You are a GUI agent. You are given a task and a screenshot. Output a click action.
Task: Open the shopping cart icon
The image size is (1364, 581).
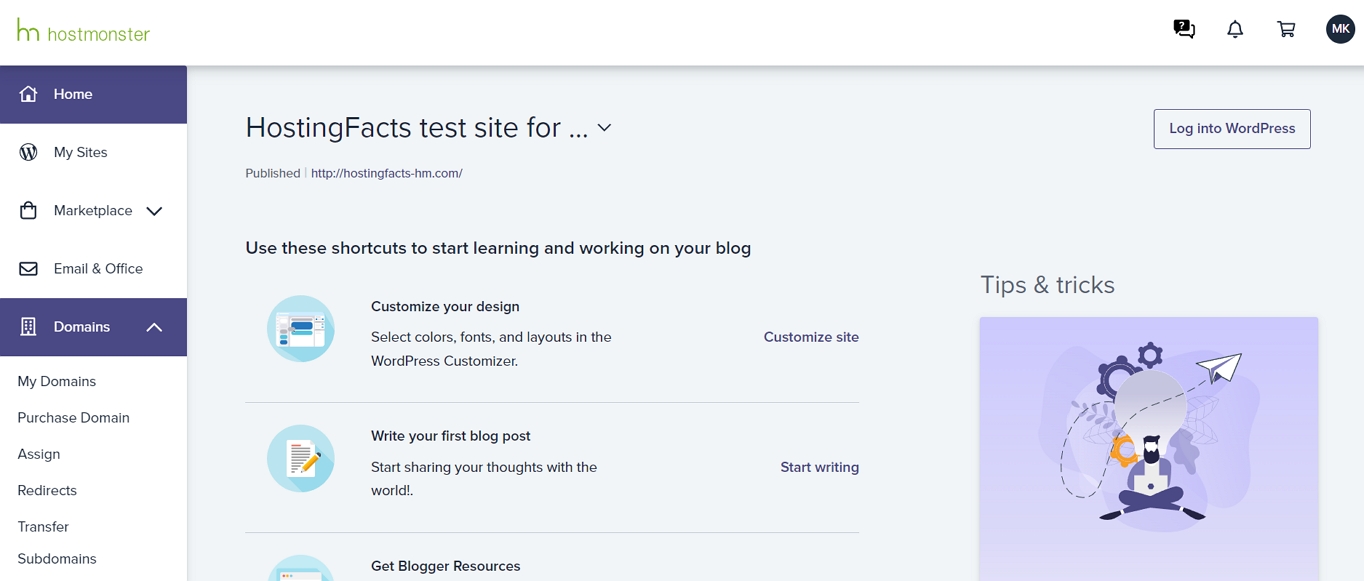pyautogui.click(x=1286, y=29)
